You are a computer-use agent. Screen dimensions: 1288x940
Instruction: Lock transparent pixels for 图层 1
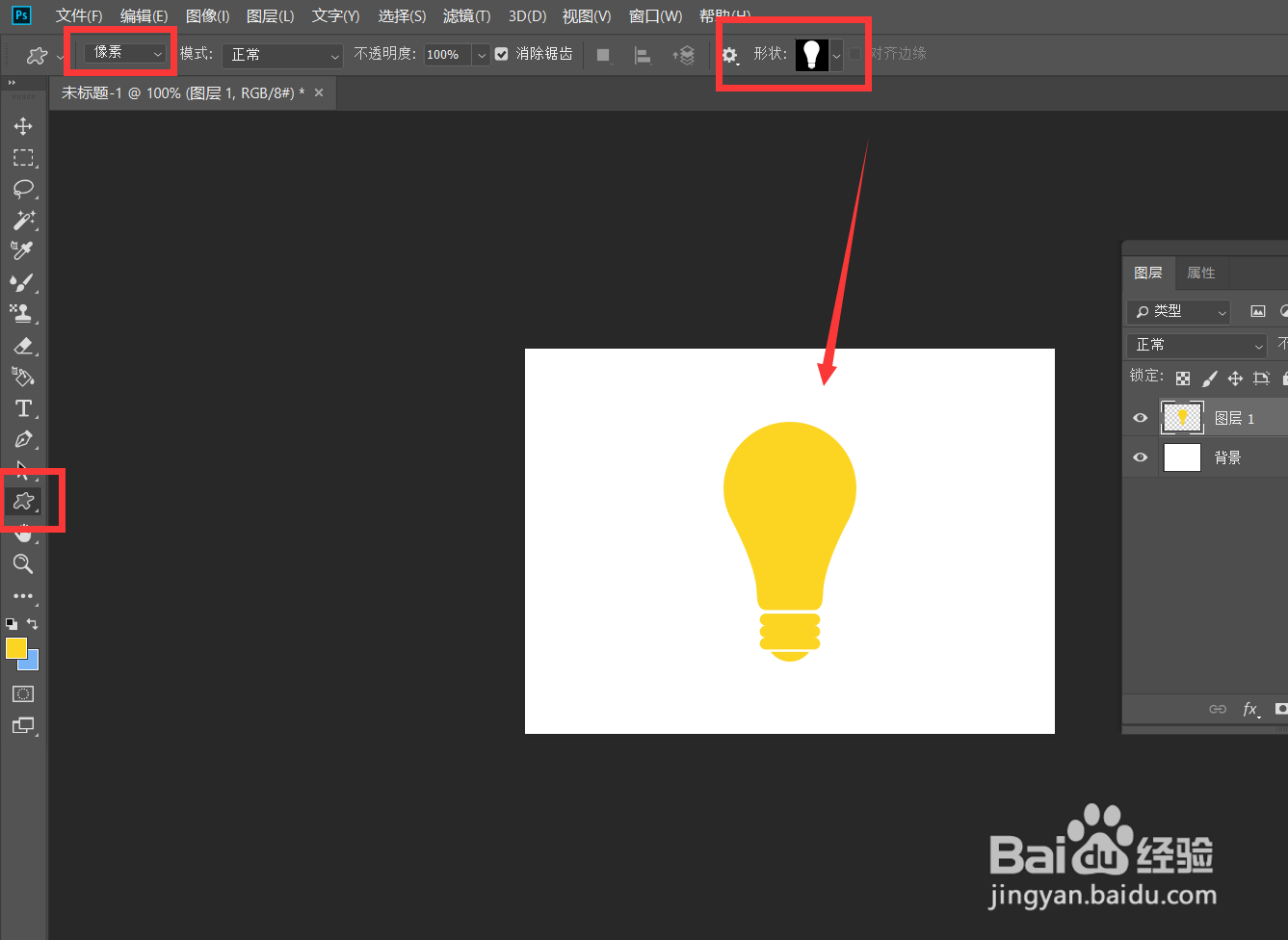(x=1183, y=377)
